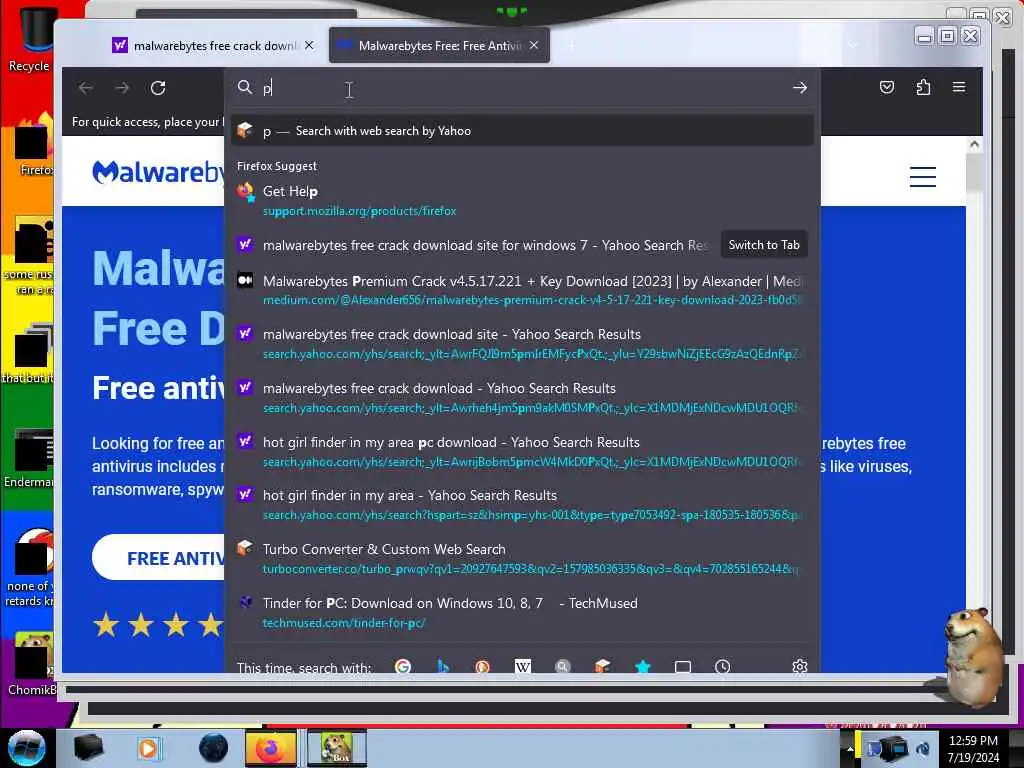The image size is (1024, 768).
Task: Submit the address bar search with the arrow
Action: (x=800, y=88)
